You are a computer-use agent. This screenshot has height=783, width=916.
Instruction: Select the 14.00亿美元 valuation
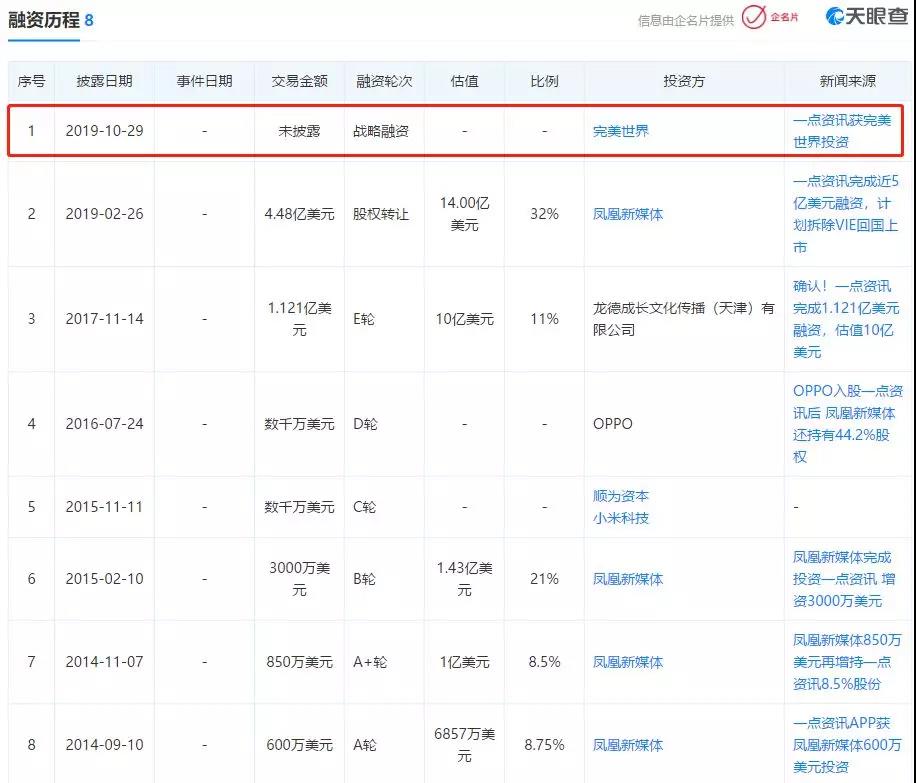pyautogui.click(x=464, y=214)
